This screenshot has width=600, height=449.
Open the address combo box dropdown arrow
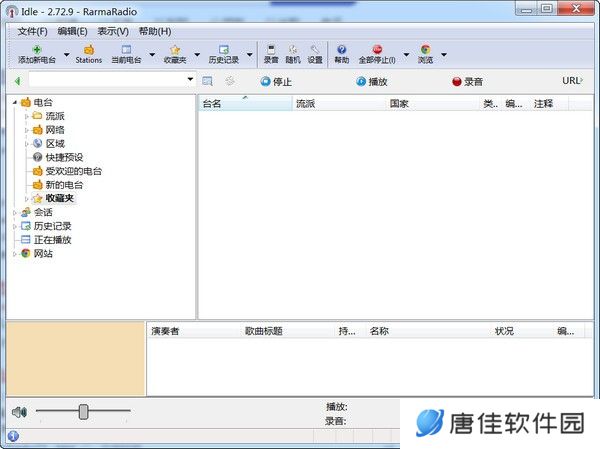tap(190, 79)
